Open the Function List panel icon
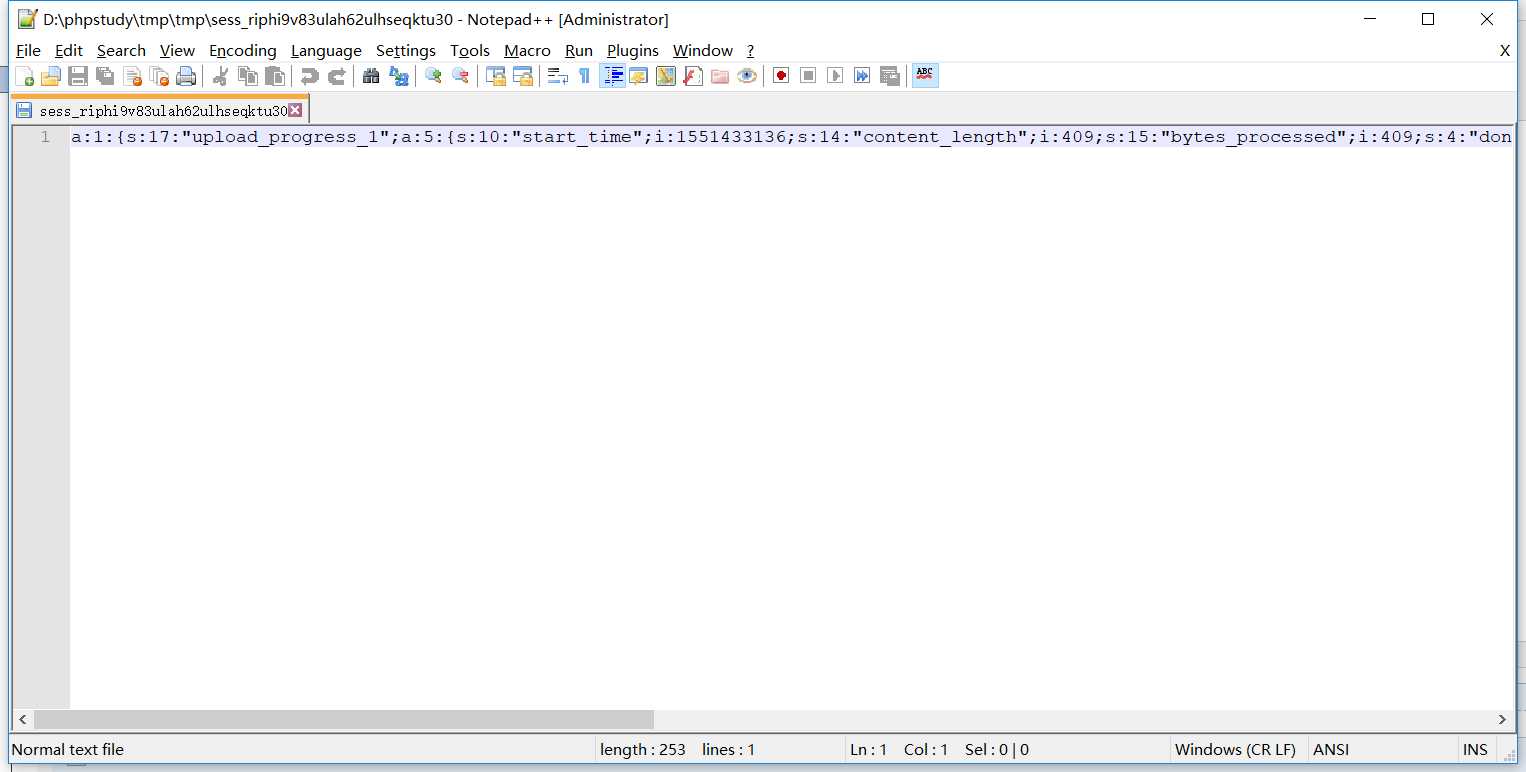1526x772 pixels. click(692, 76)
